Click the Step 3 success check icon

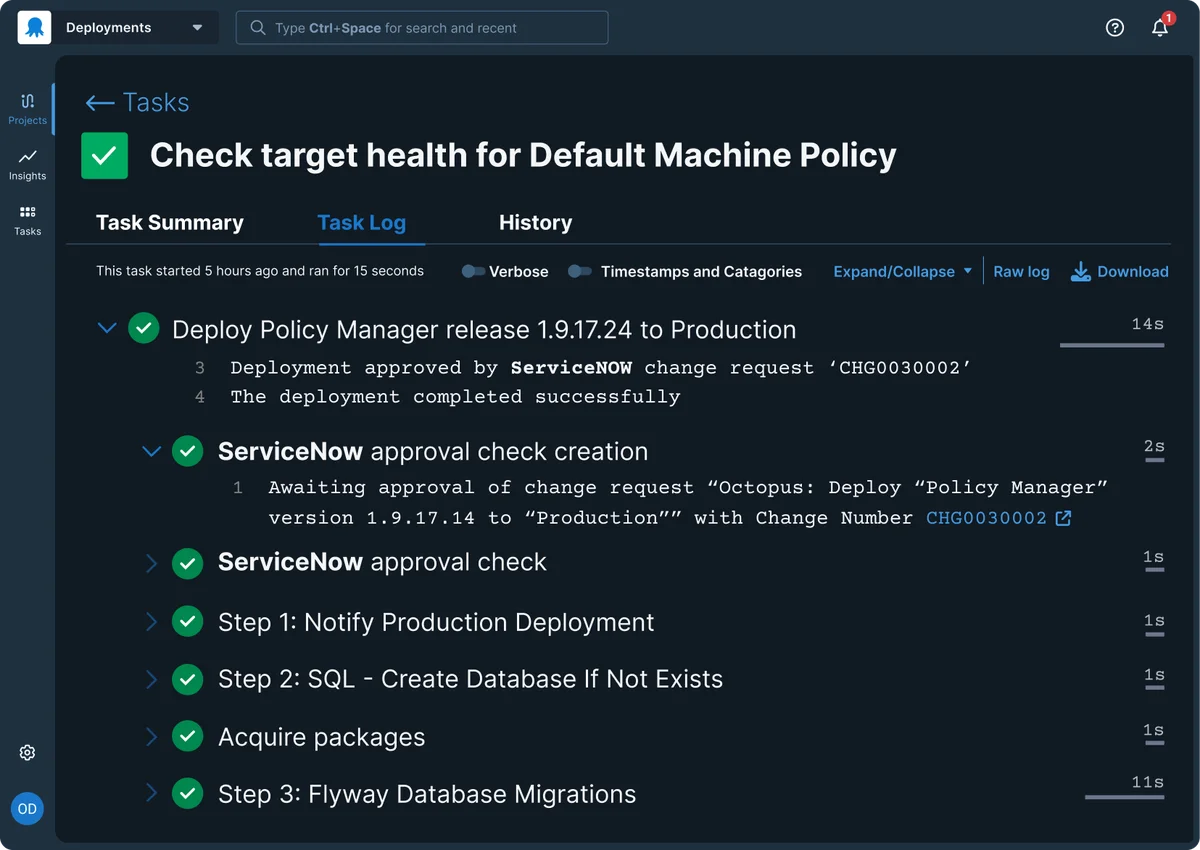(x=187, y=794)
